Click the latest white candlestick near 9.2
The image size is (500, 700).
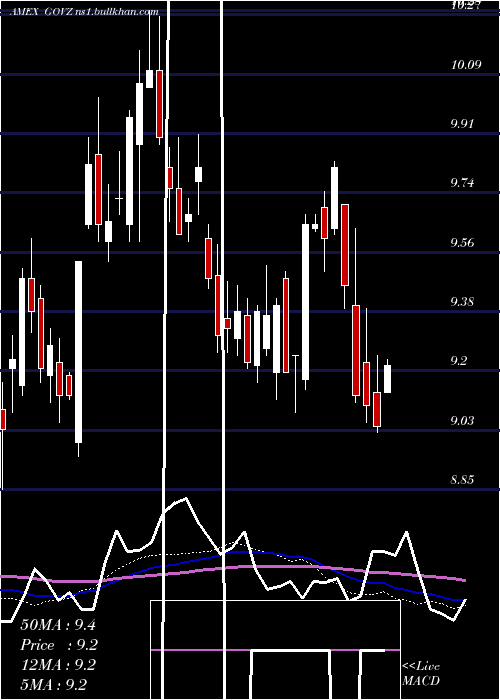[388, 379]
